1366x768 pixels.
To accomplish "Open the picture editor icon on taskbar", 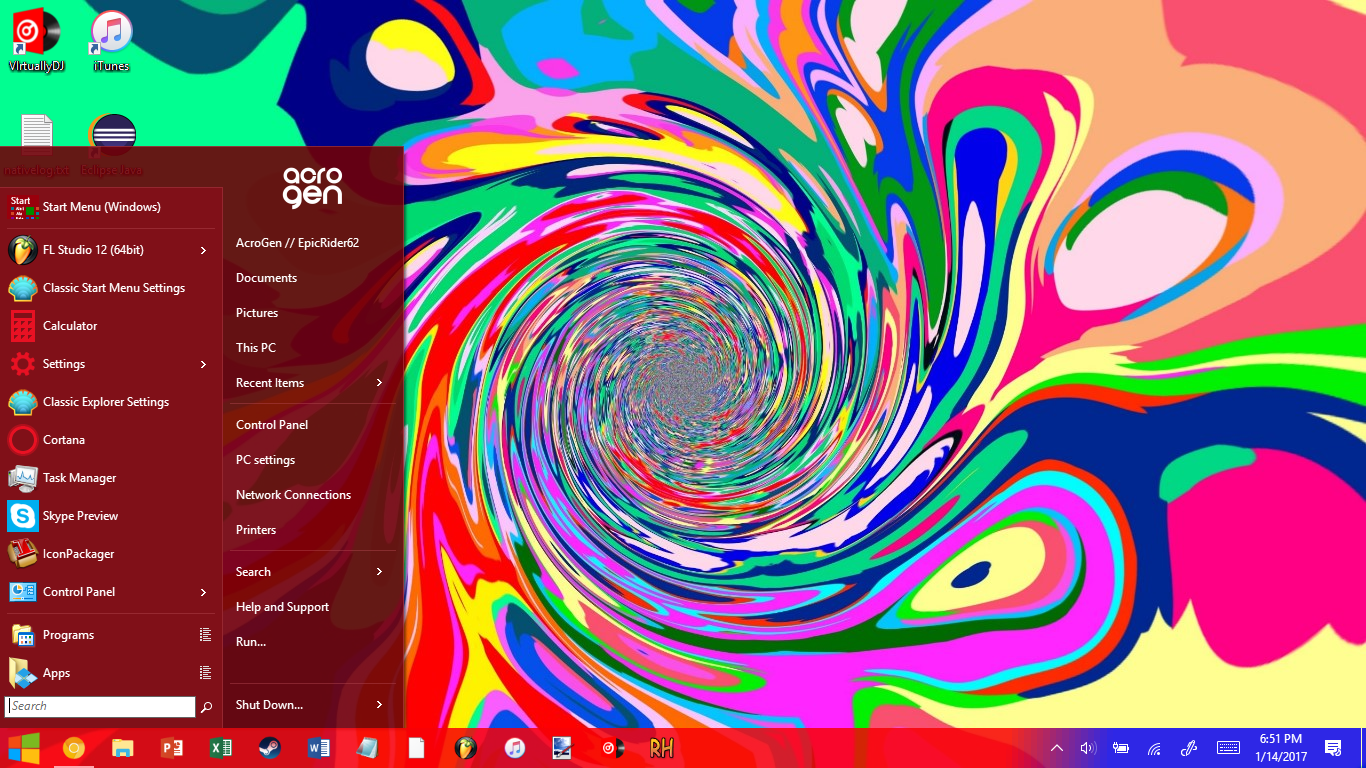I will point(563,748).
